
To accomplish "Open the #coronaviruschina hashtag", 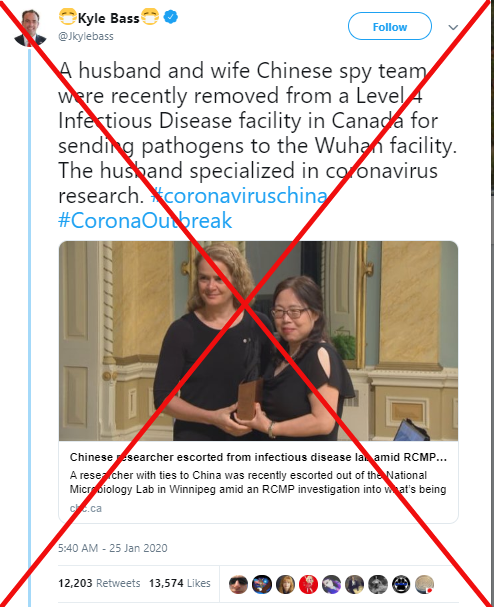I will [x=239, y=195].
